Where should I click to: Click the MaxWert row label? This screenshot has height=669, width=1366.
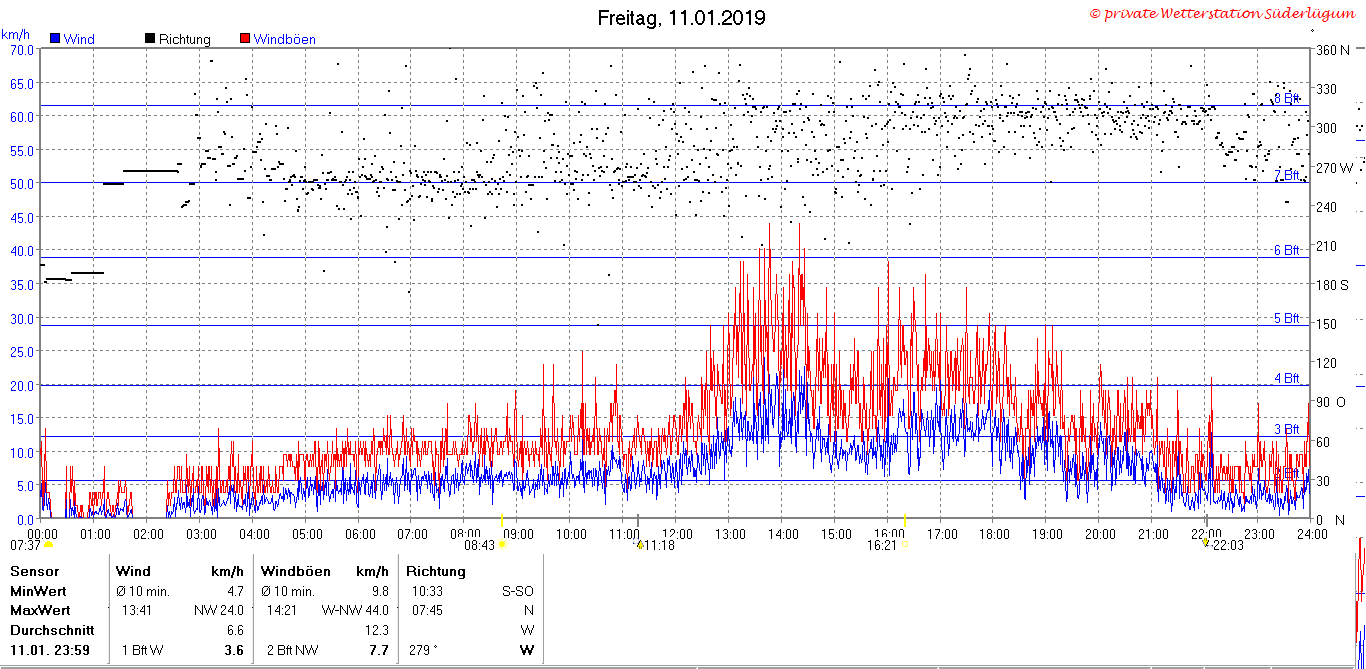(40, 609)
